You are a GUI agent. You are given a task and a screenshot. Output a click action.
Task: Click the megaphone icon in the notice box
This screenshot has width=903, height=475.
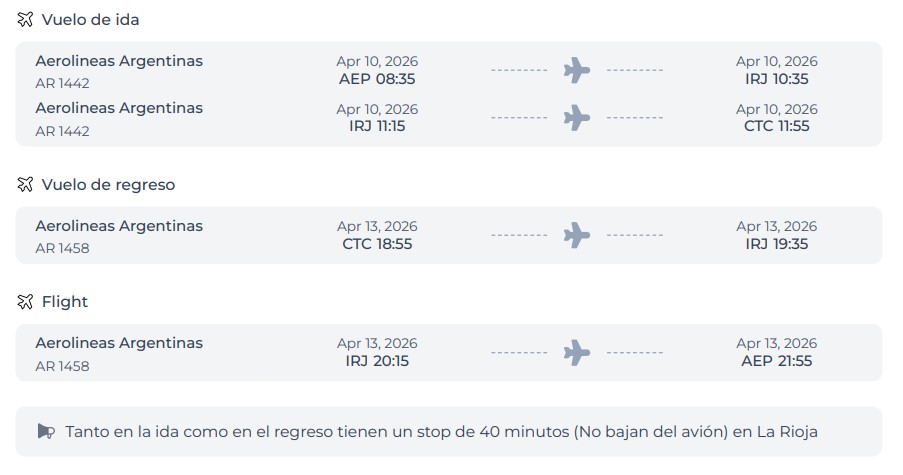pyautogui.click(x=46, y=432)
